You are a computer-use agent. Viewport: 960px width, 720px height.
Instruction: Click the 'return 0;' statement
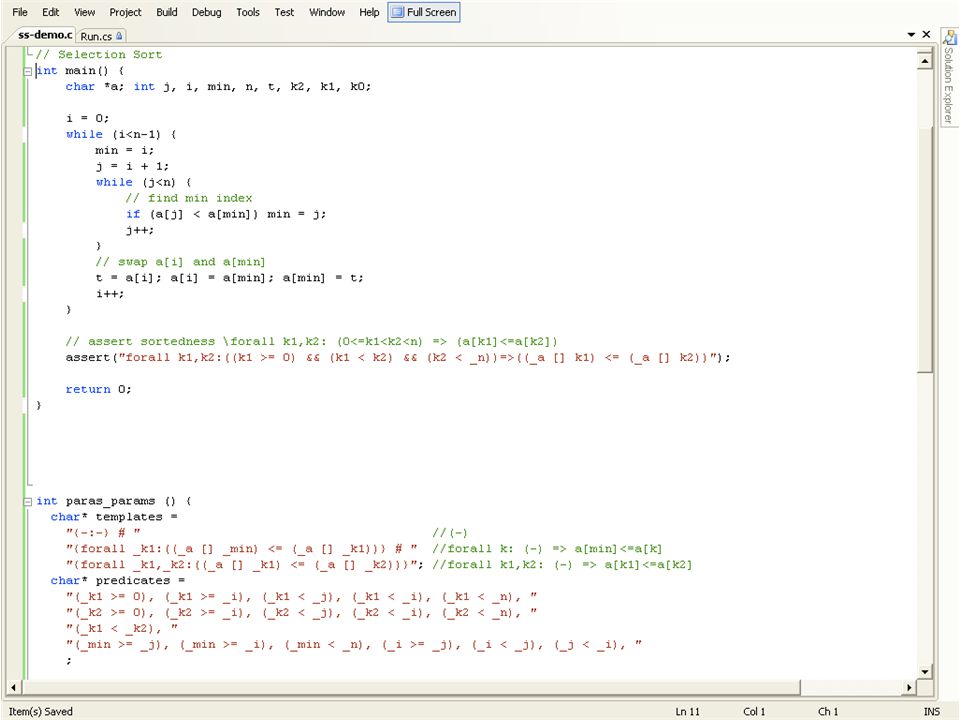tap(99, 389)
